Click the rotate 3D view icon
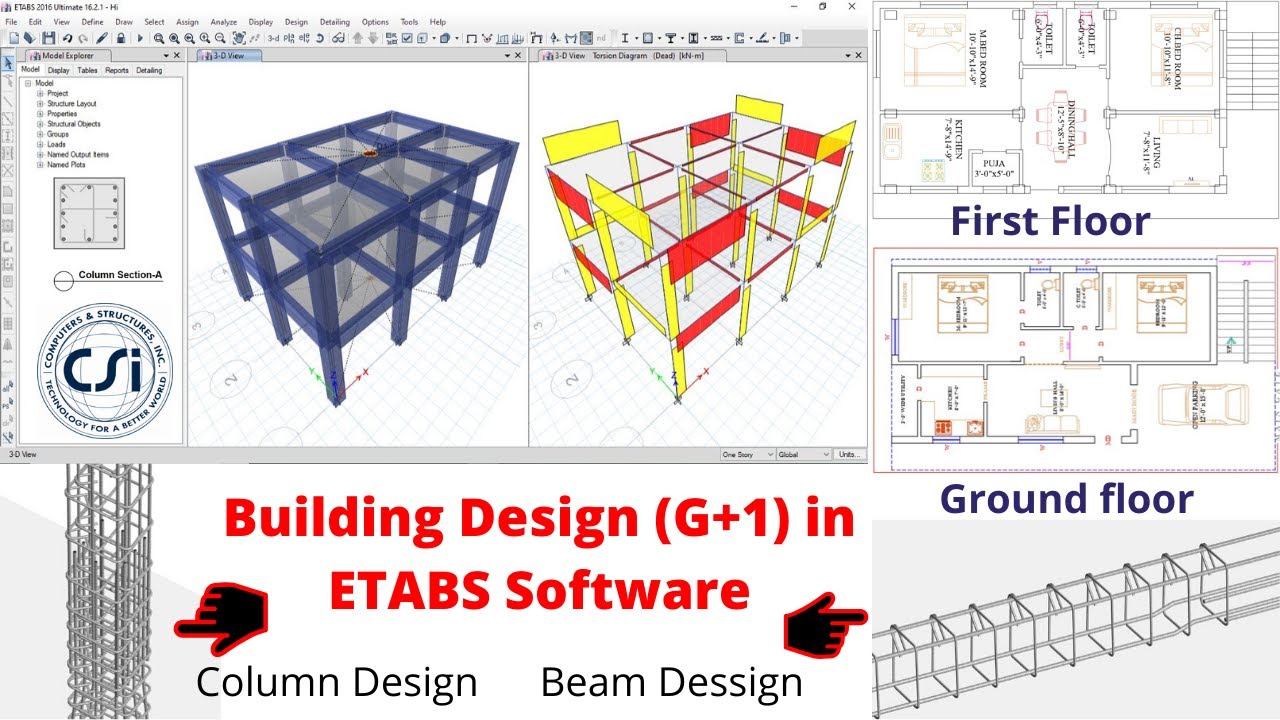 pos(320,38)
